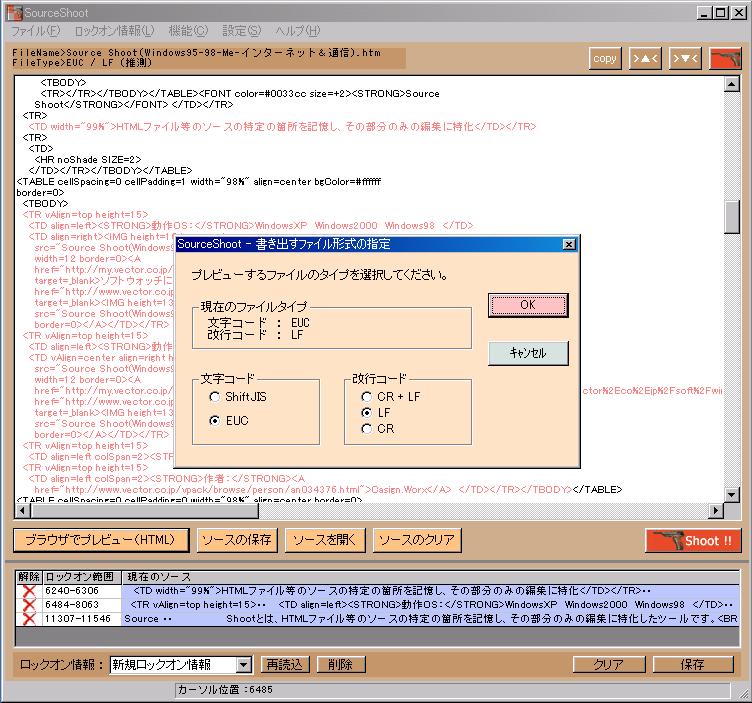
Task: Select EUC character code option
Action: coord(229,421)
